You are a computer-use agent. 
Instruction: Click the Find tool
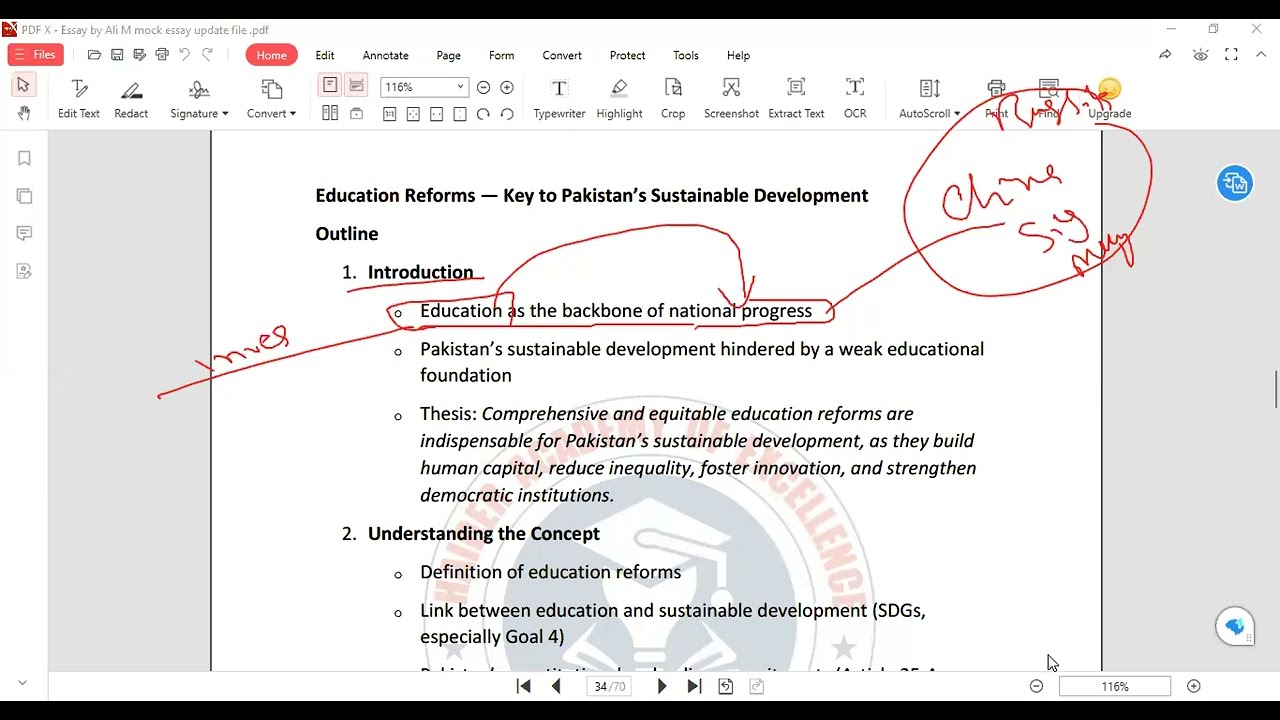click(1048, 99)
